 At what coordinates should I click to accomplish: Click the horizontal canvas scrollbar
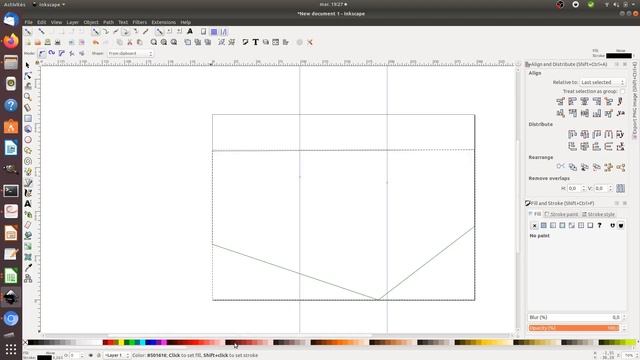[239, 336]
